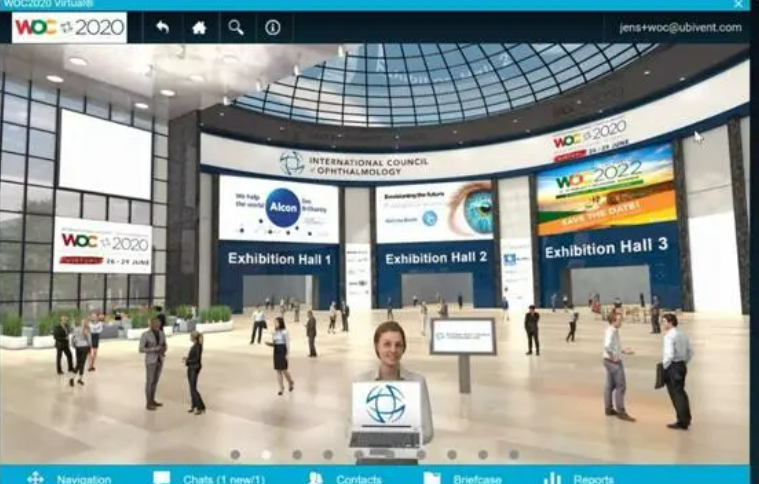Click the Briefcase folder icon
Image resolution: width=759 pixels, height=484 pixels.
point(432,478)
